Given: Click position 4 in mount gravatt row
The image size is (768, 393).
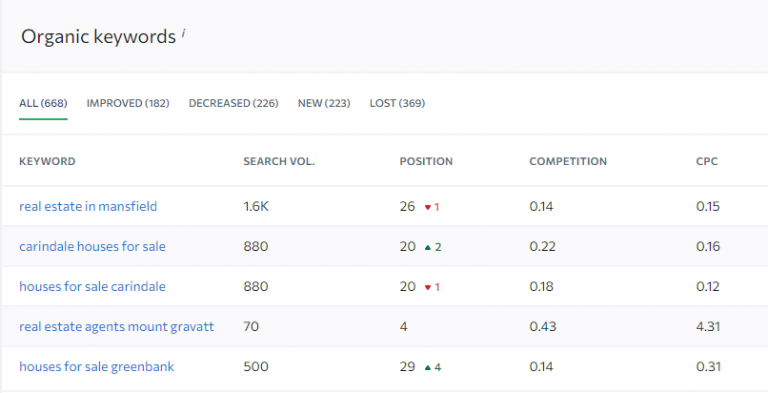Looking at the screenshot, I should (403, 327).
